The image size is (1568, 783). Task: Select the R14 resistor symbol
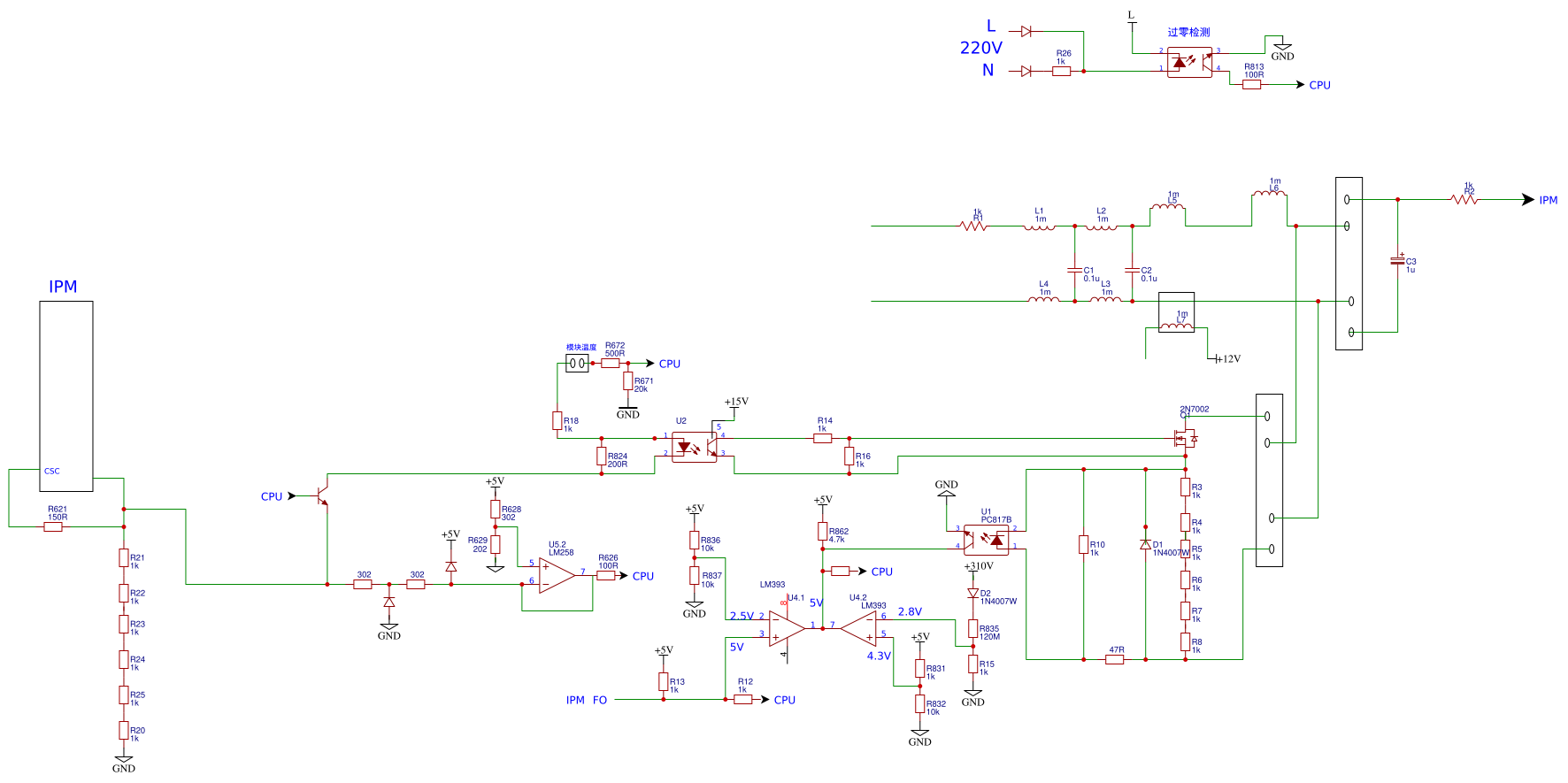823,439
